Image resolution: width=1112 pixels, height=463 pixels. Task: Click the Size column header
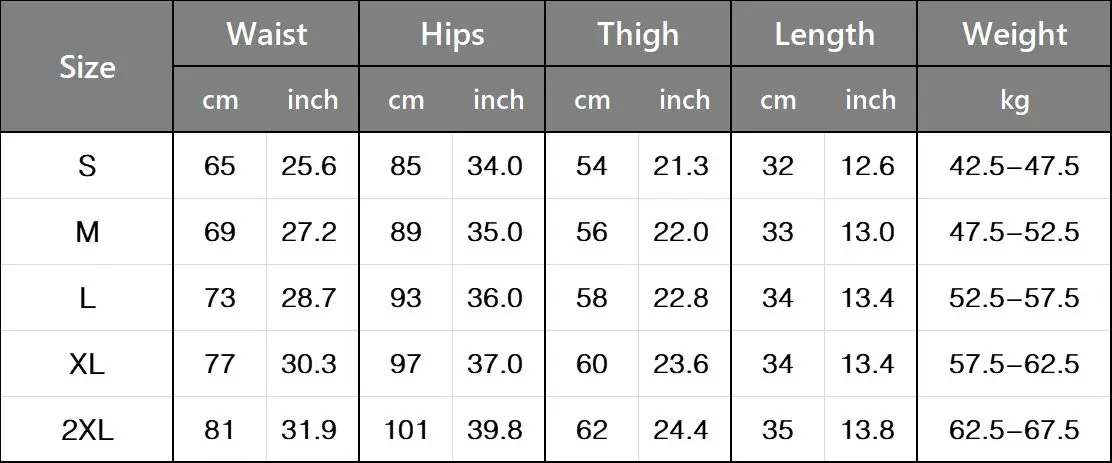tap(87, 67)
